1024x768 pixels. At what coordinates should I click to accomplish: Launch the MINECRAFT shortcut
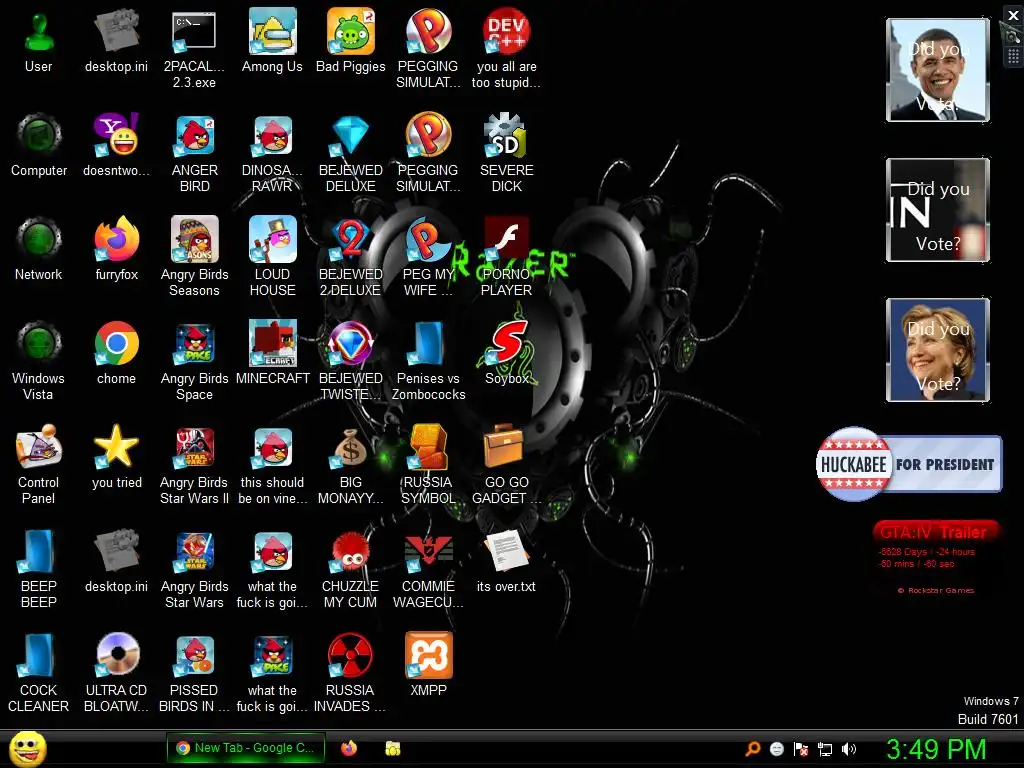tap(272, 353)
